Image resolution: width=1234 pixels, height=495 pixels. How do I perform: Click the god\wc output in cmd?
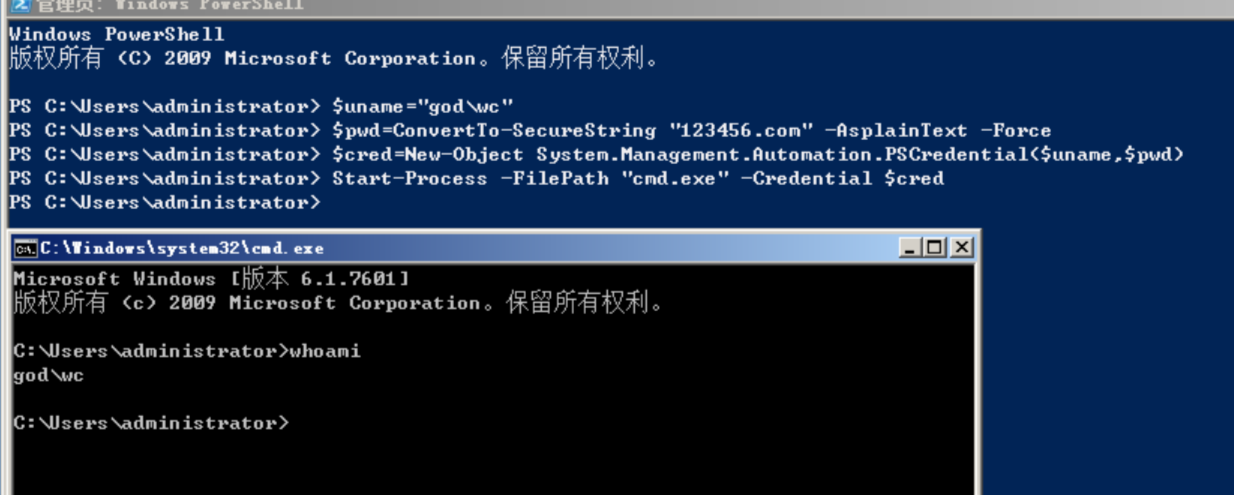click(48, 376)
